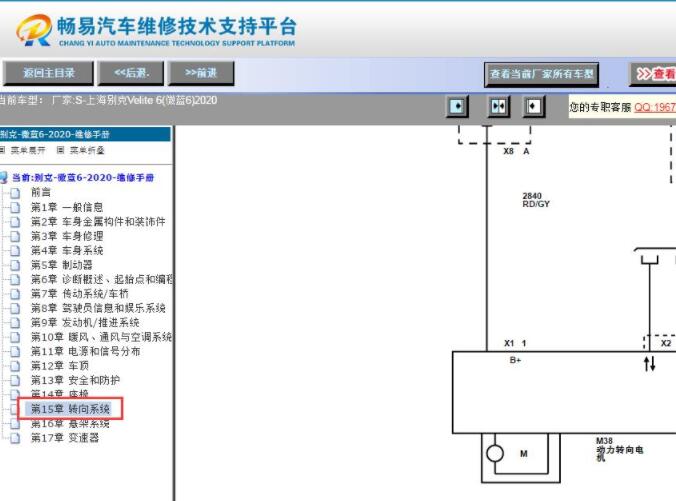This screenshot has height=501, width=676.
Task: Open 第8章 驾驶员信息和娱乐系统
Action: tap(98, 308)
